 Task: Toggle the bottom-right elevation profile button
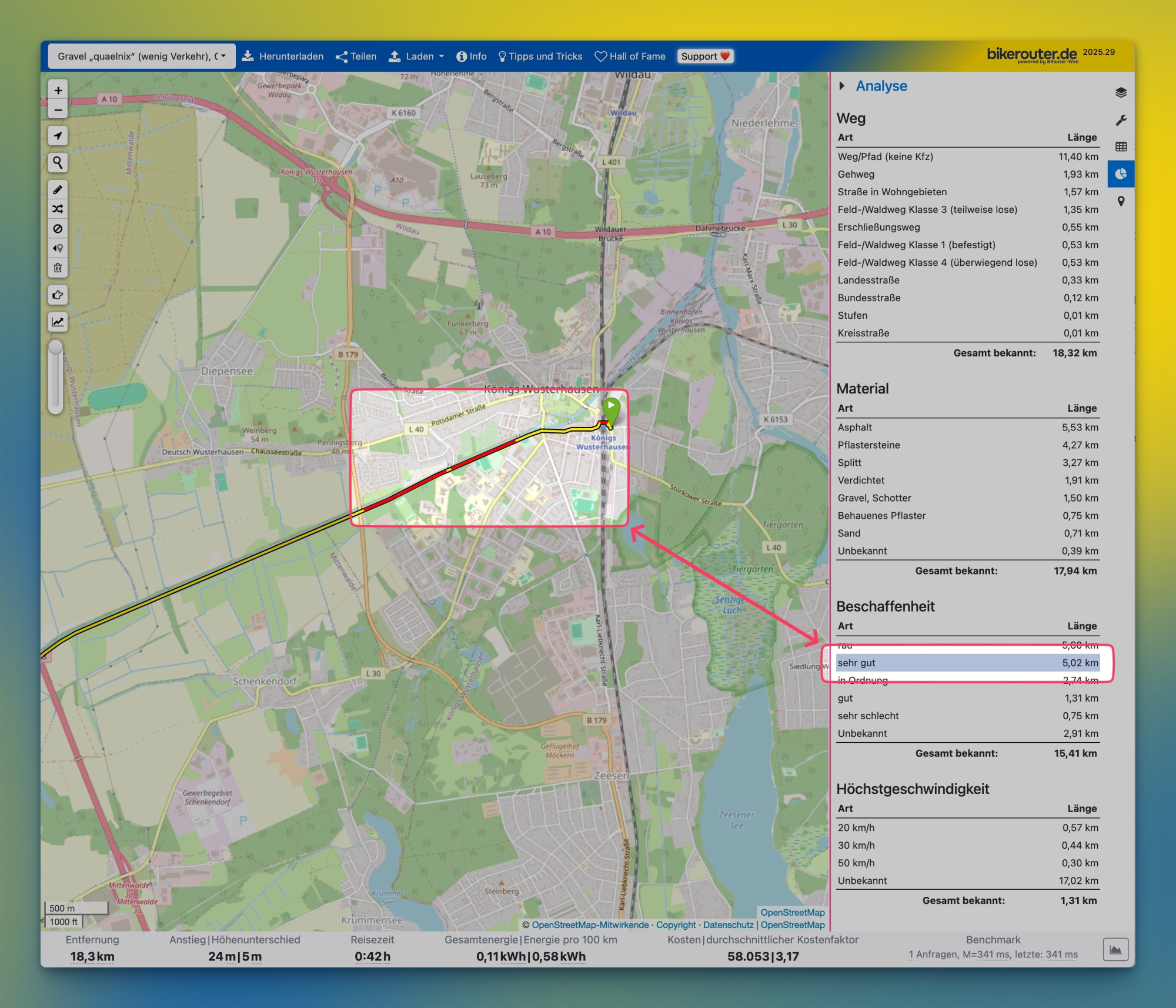coord(1115,949)
